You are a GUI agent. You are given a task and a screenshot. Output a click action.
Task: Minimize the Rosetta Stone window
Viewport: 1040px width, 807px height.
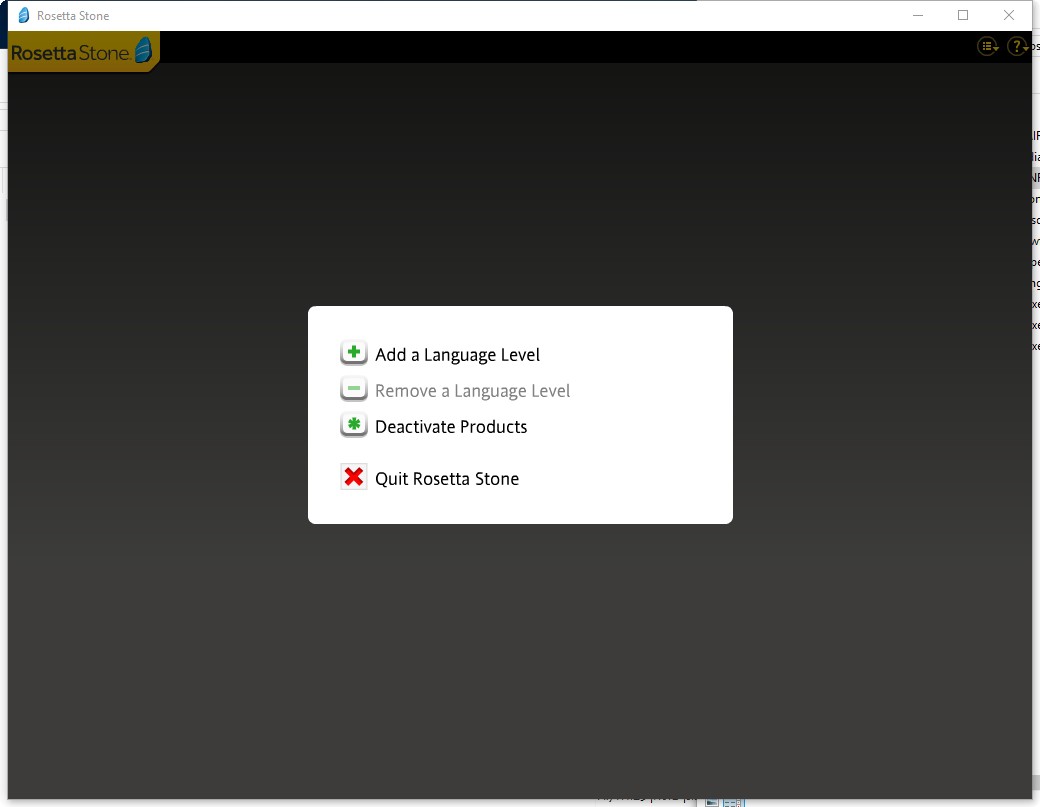[x=918, y=15]
